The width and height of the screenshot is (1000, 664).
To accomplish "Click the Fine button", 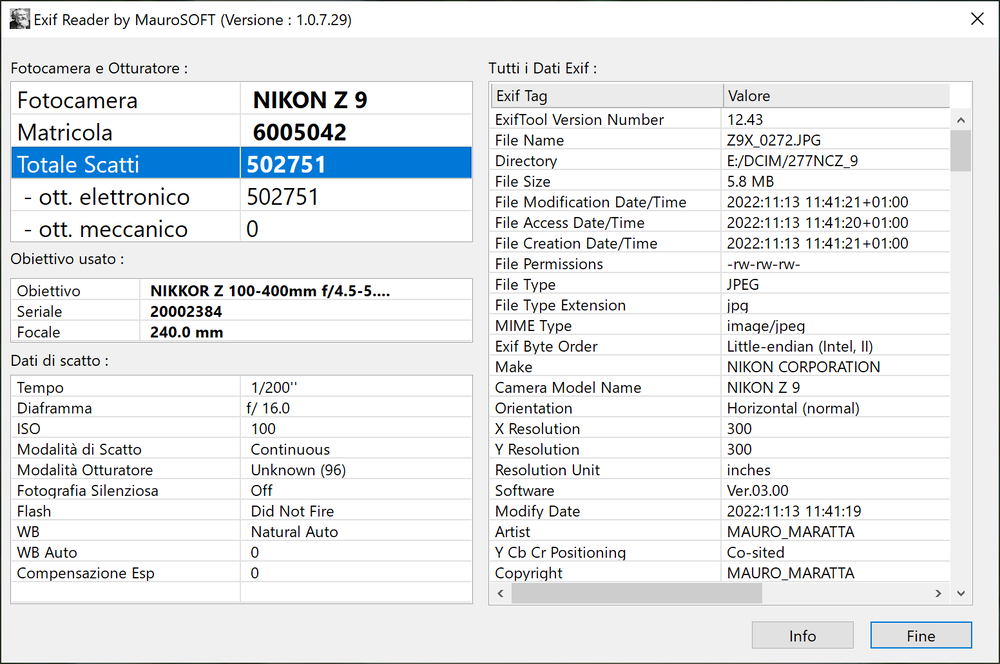I will (921, 635).
